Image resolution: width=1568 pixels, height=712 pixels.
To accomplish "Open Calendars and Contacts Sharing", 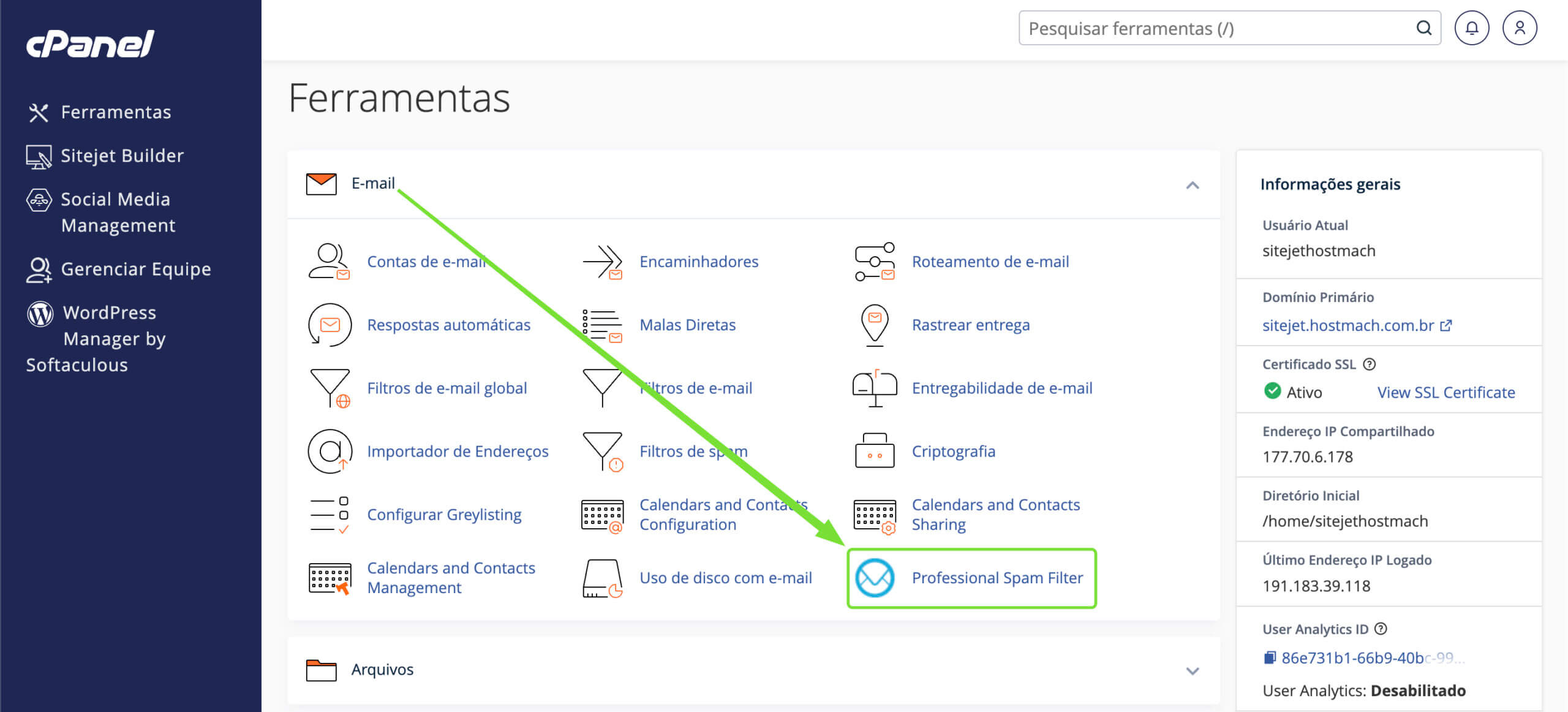I will coord(996,515).
